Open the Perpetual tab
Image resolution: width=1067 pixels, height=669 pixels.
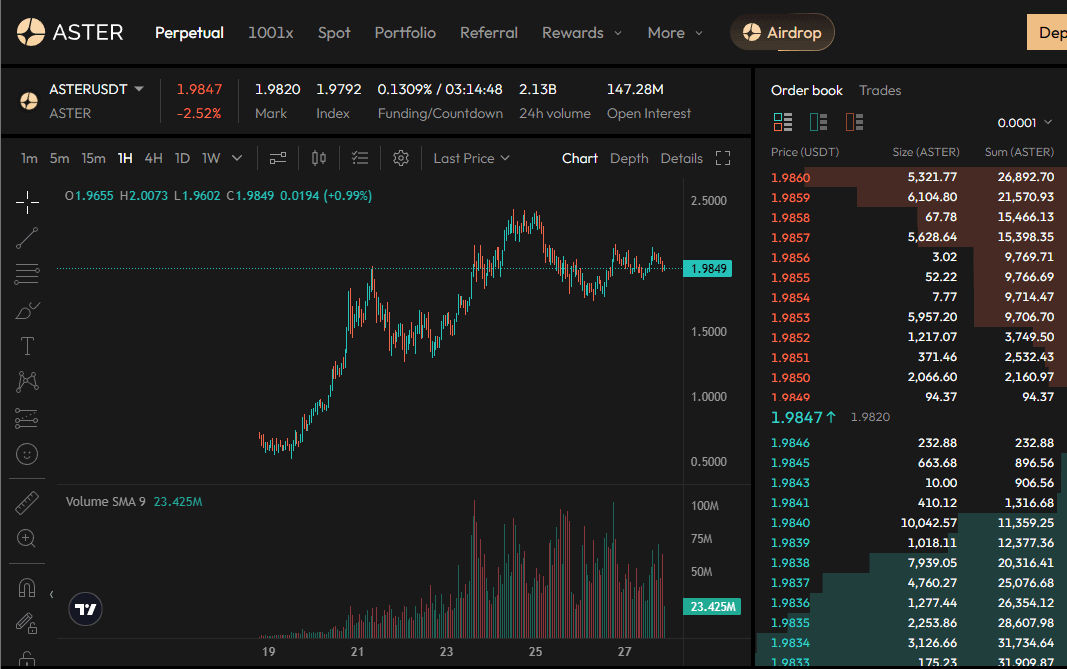click(189, 33)
